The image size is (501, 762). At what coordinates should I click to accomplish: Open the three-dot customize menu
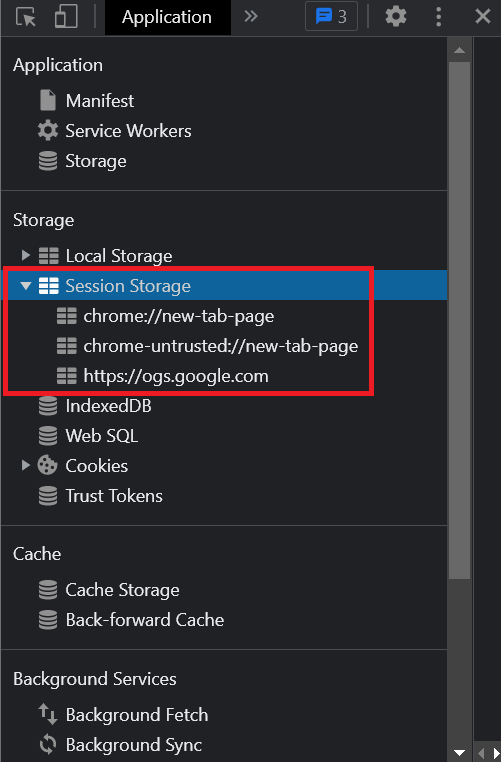(x=438, y=17)
